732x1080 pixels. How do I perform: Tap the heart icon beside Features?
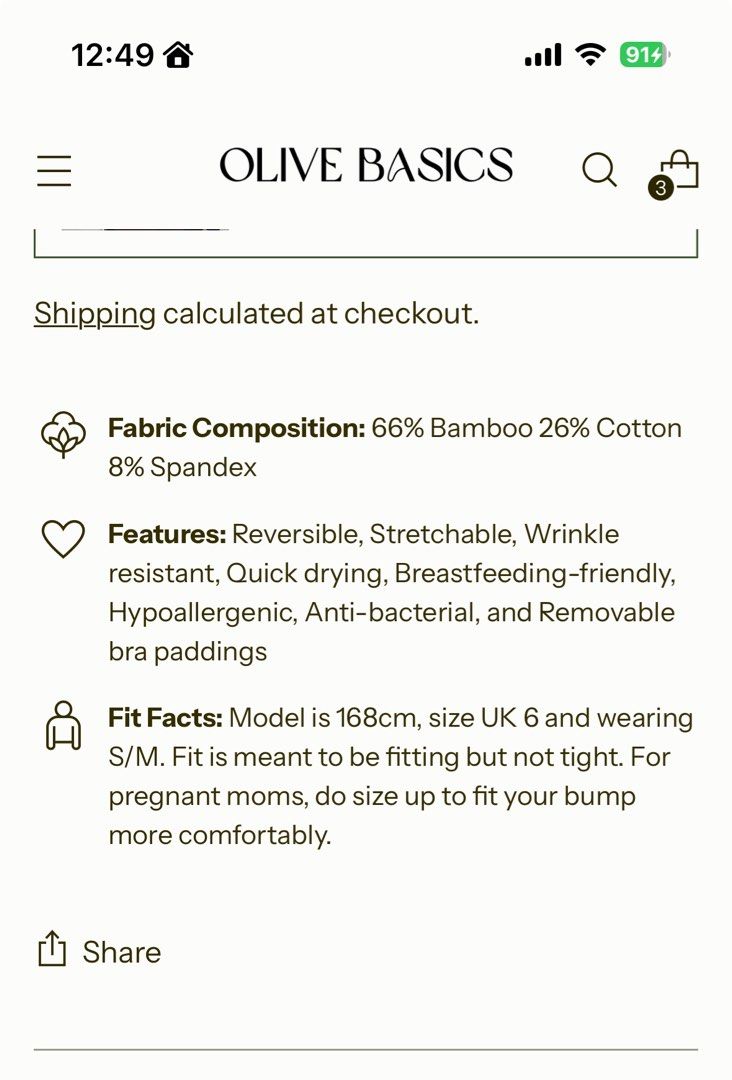point(63,537)
